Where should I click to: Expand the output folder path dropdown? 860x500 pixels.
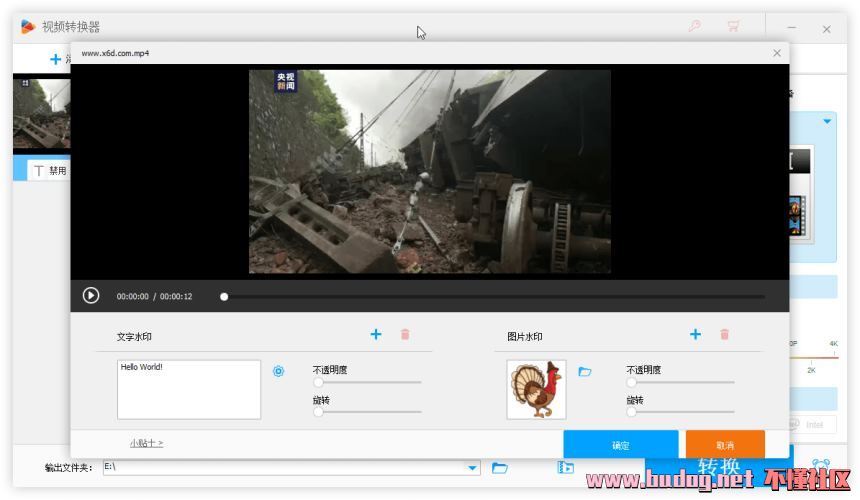(x=472, y=468)
